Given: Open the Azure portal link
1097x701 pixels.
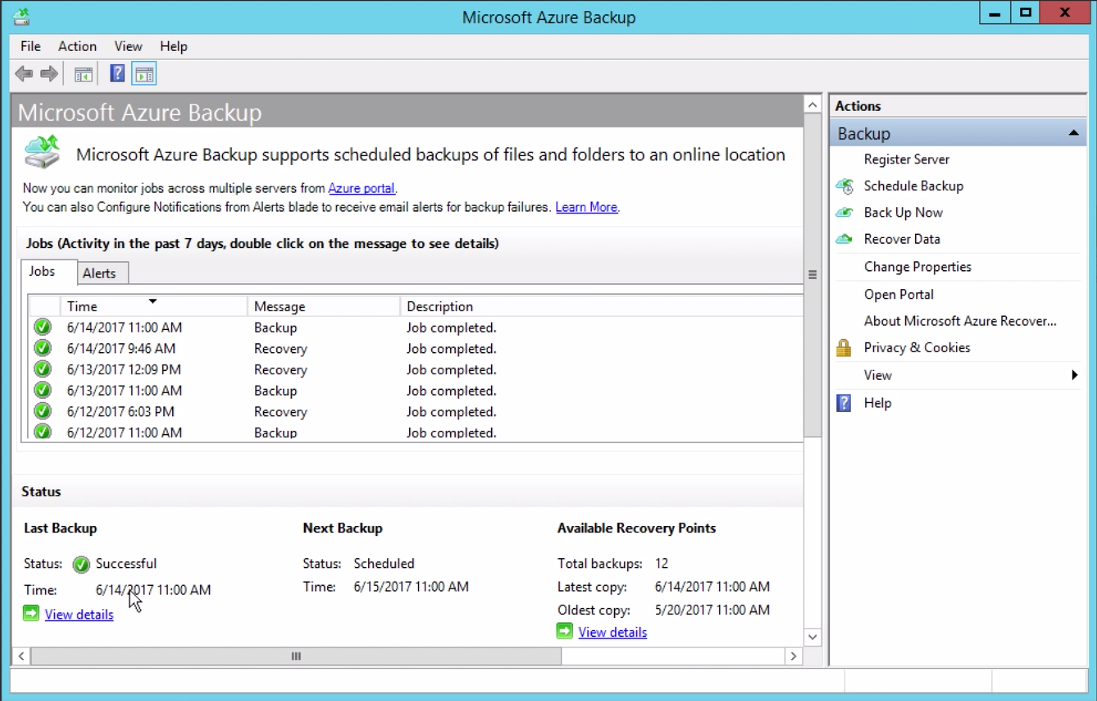Looking at the screenshot, I should [x=361, y=188].
